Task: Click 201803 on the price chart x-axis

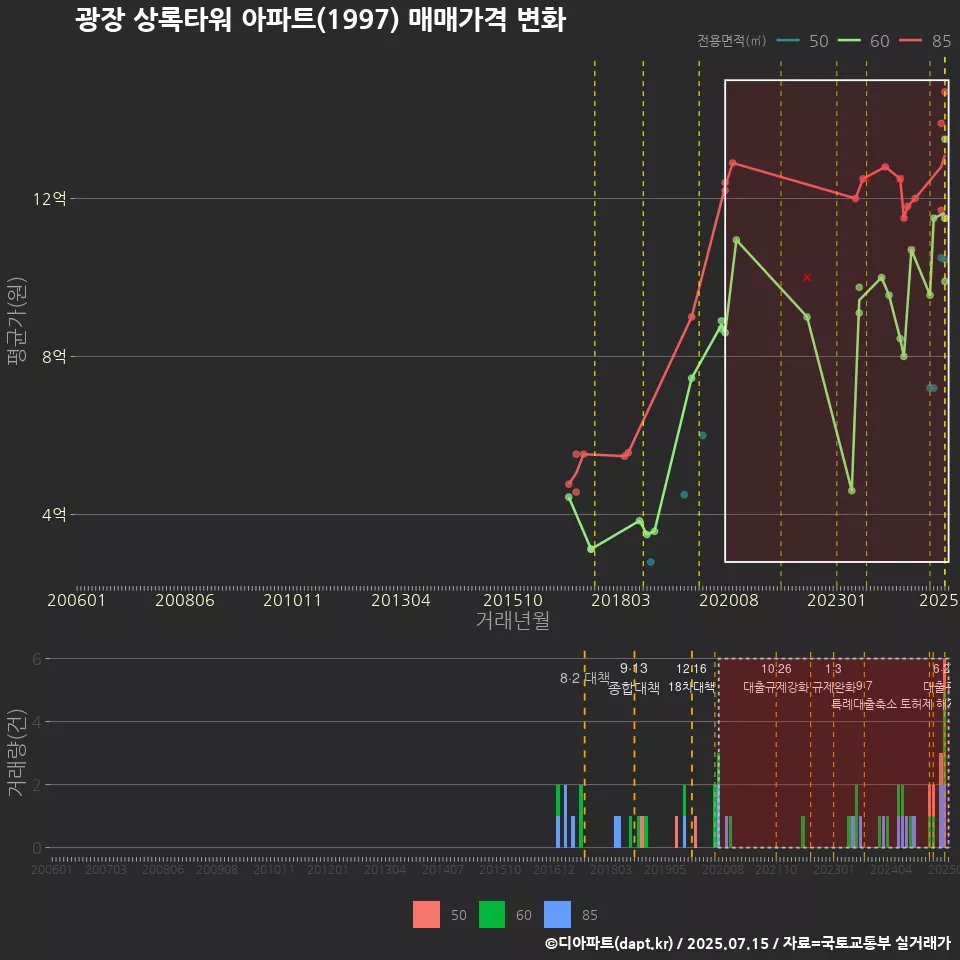Action: [x=620, y=600]
